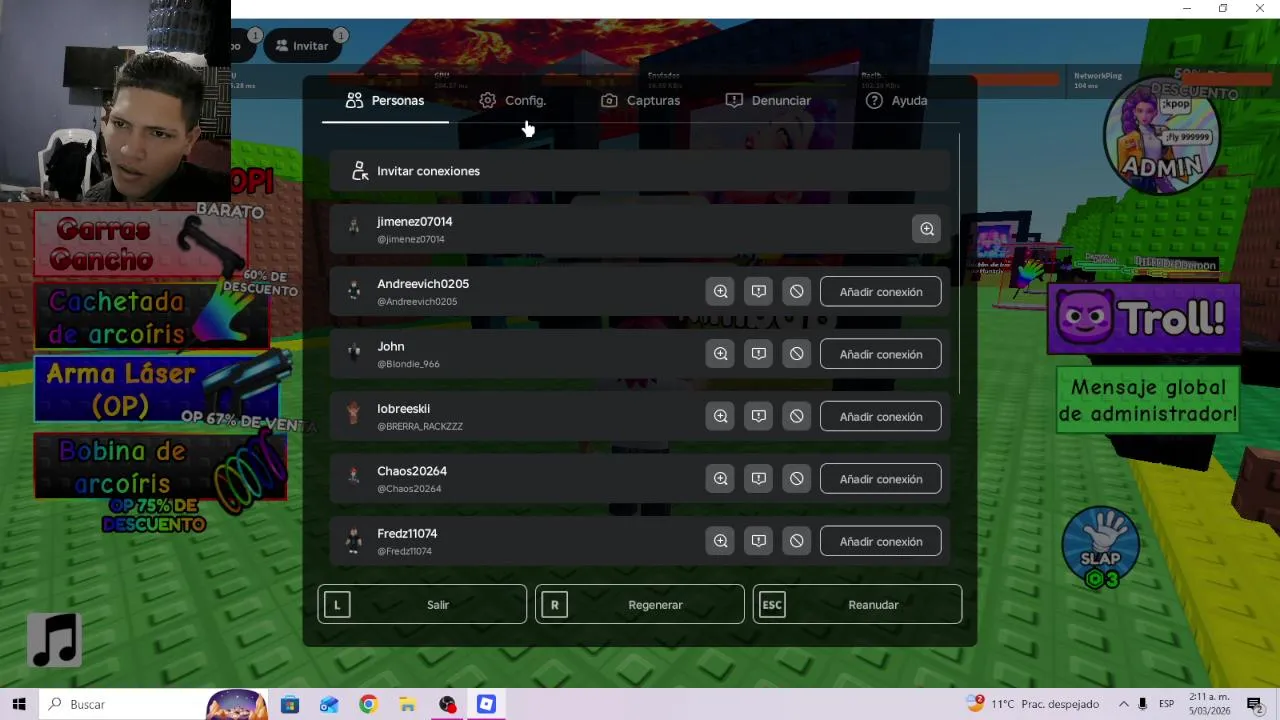The height and width of the screenshot is (720, 1280).
Task: Click the Regenerar button
Action: coord(639,604)
